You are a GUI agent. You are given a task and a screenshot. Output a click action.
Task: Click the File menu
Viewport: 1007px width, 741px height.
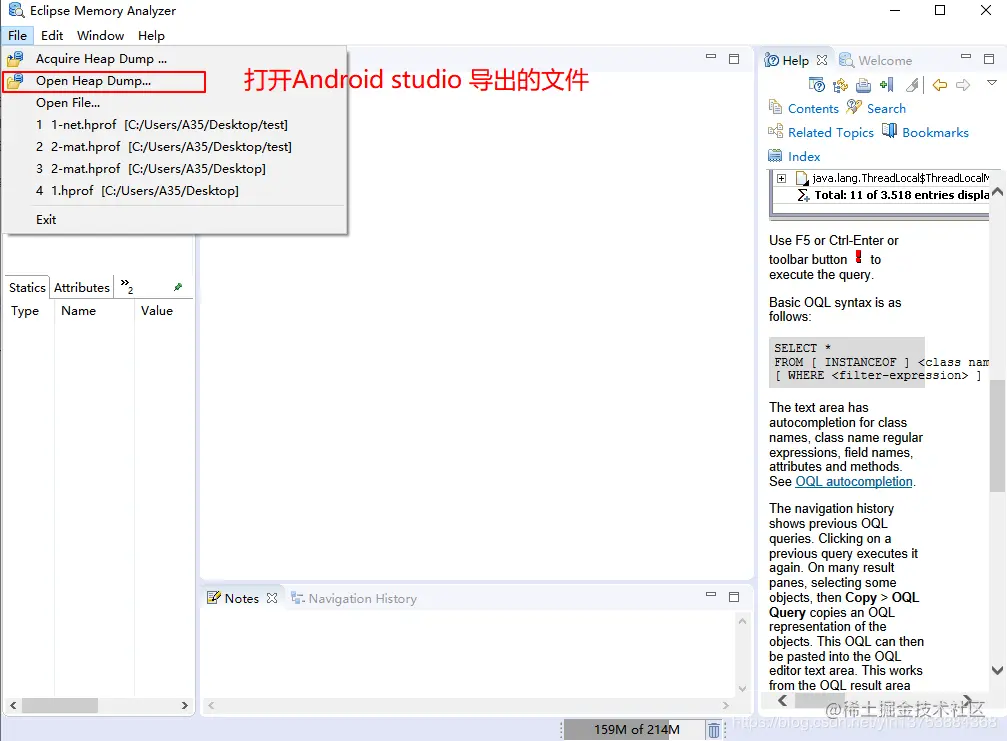(x=17, y=35)
